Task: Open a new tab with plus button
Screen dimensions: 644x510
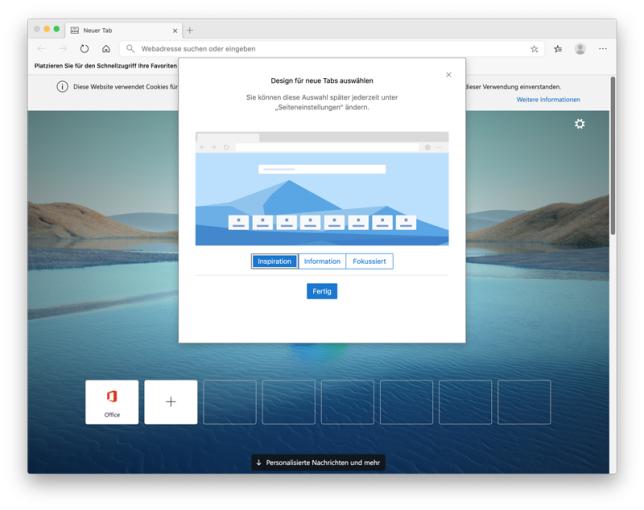Action: click(x=190, y=30)
